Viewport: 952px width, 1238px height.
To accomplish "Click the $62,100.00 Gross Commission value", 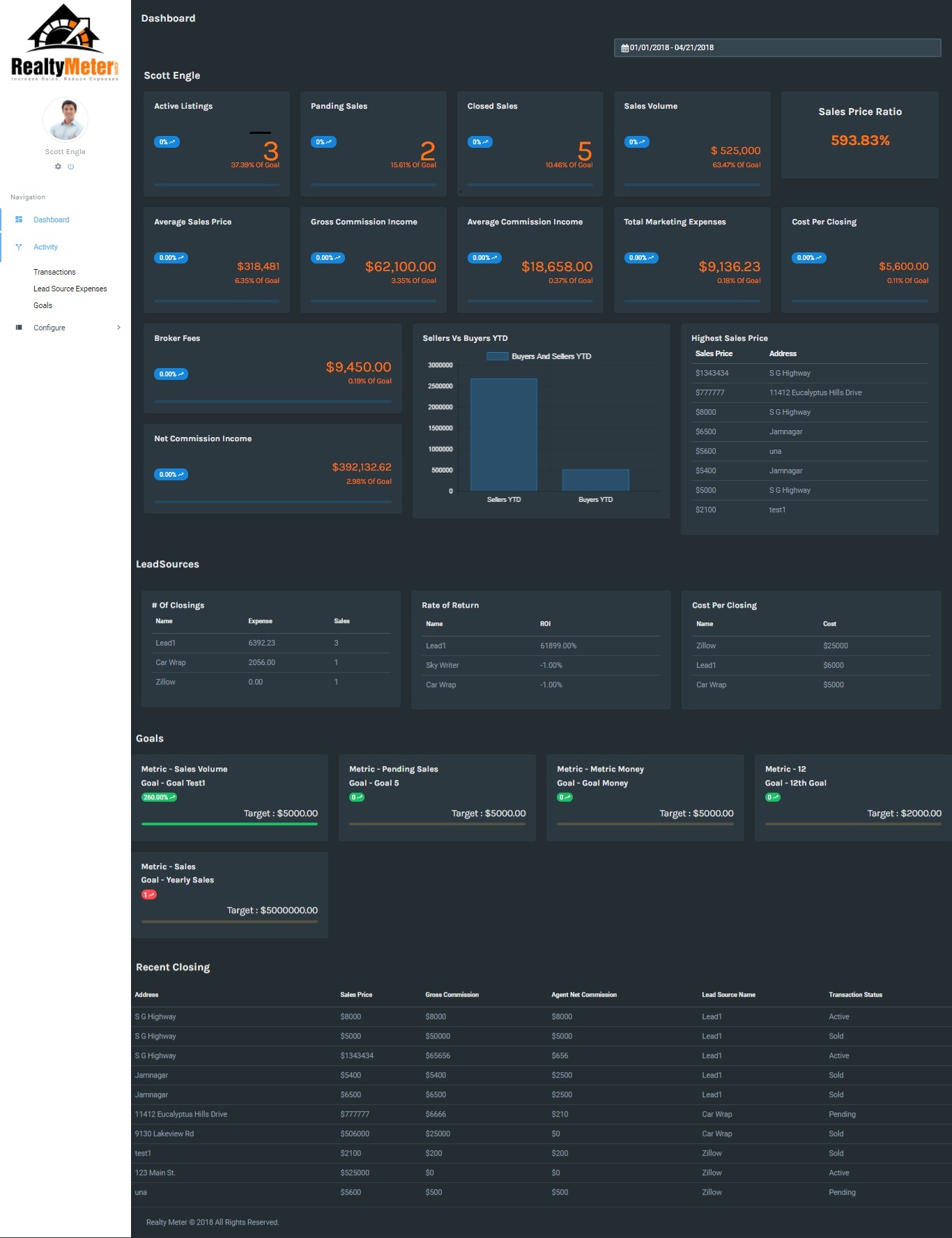I will [x=401, y=266].
